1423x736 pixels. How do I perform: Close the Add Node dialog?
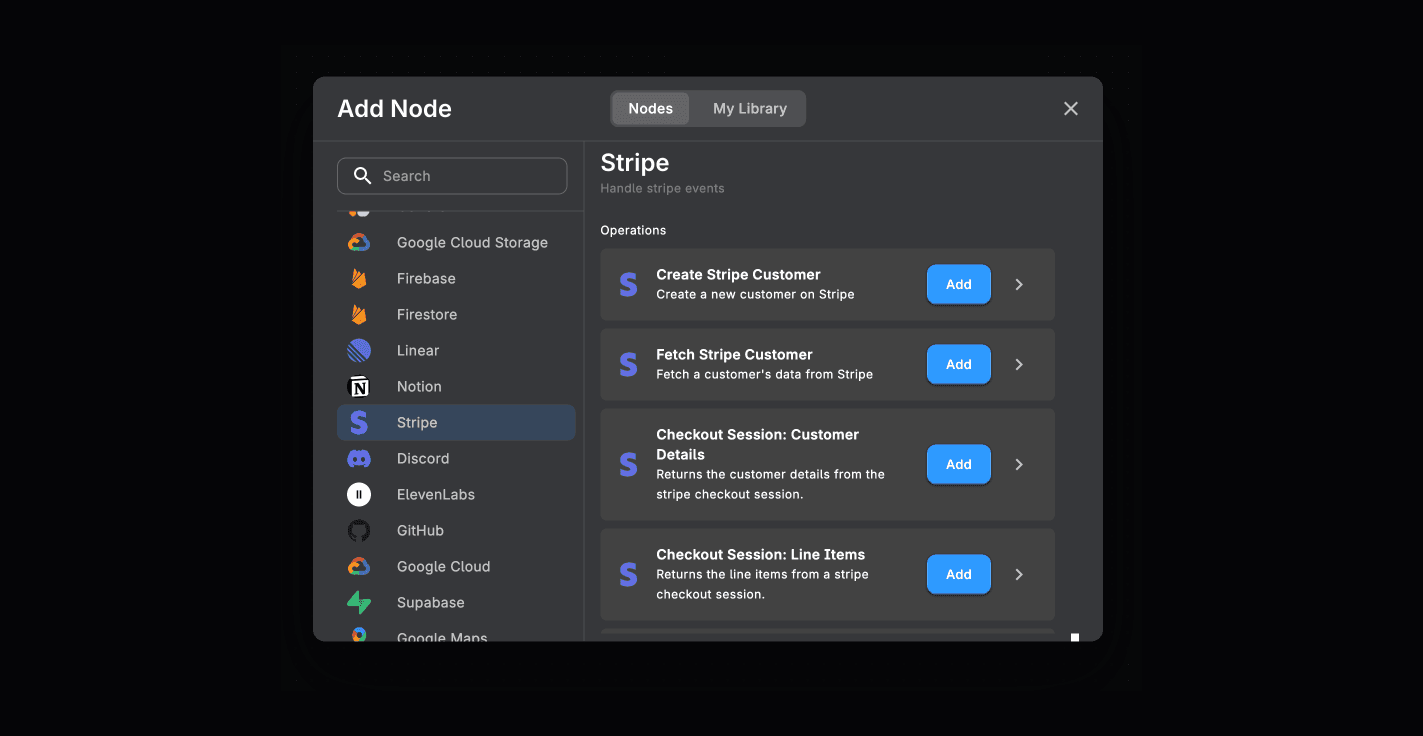[x=1070, y=109]
